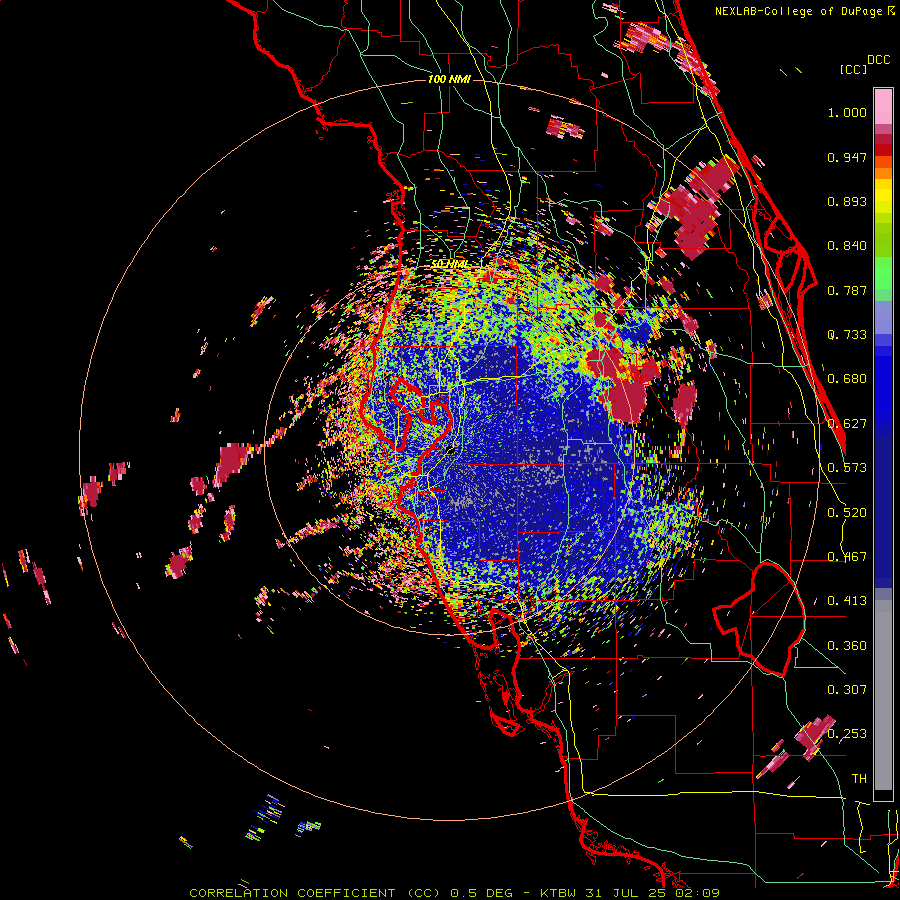Click the CORRELATION COEFFICIENT caption text
Image resolution: width=900 pixels, height=900 pixels.
click(x=292, y=893)
